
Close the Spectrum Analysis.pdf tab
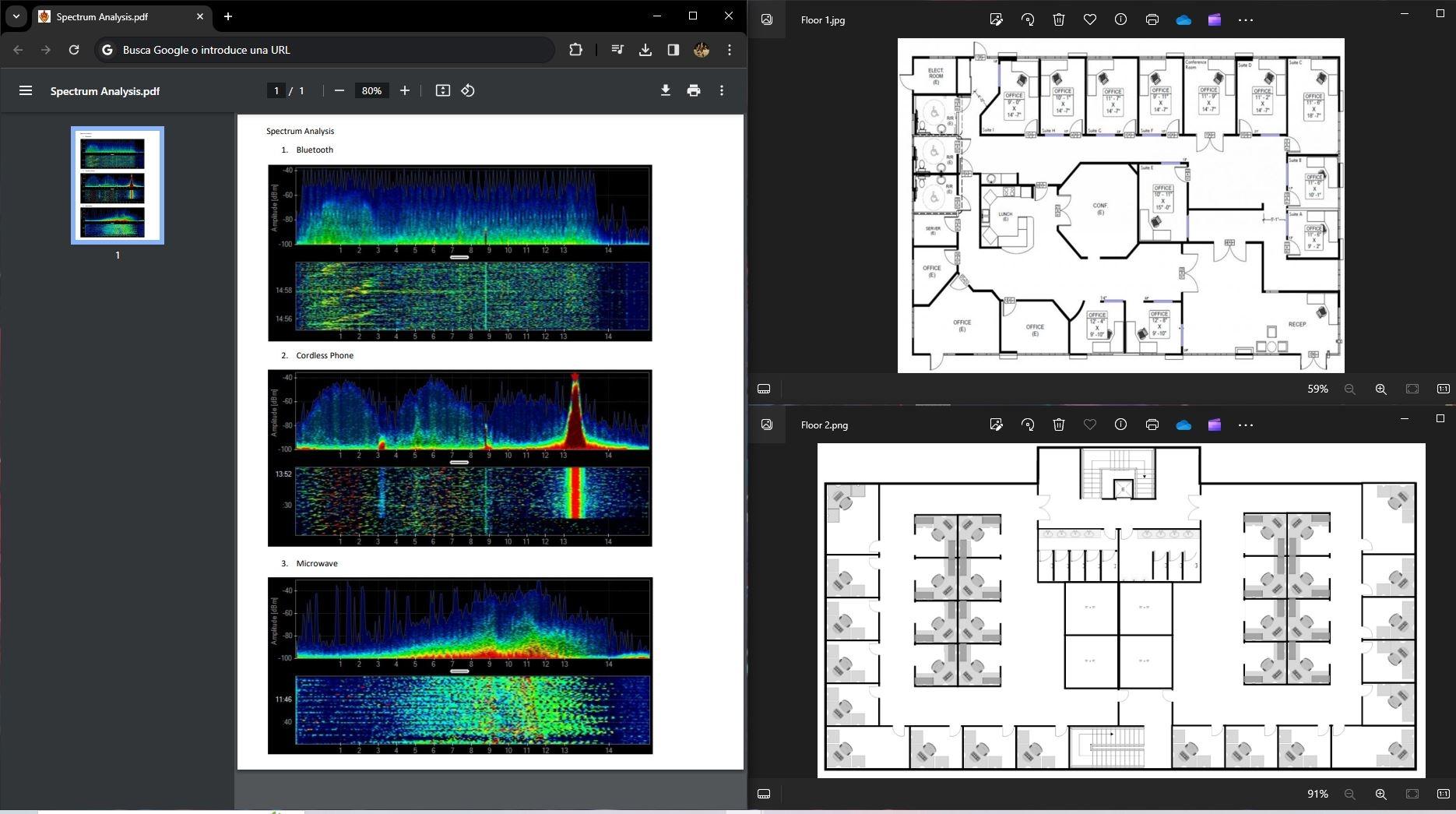click(x=200, y=16)
